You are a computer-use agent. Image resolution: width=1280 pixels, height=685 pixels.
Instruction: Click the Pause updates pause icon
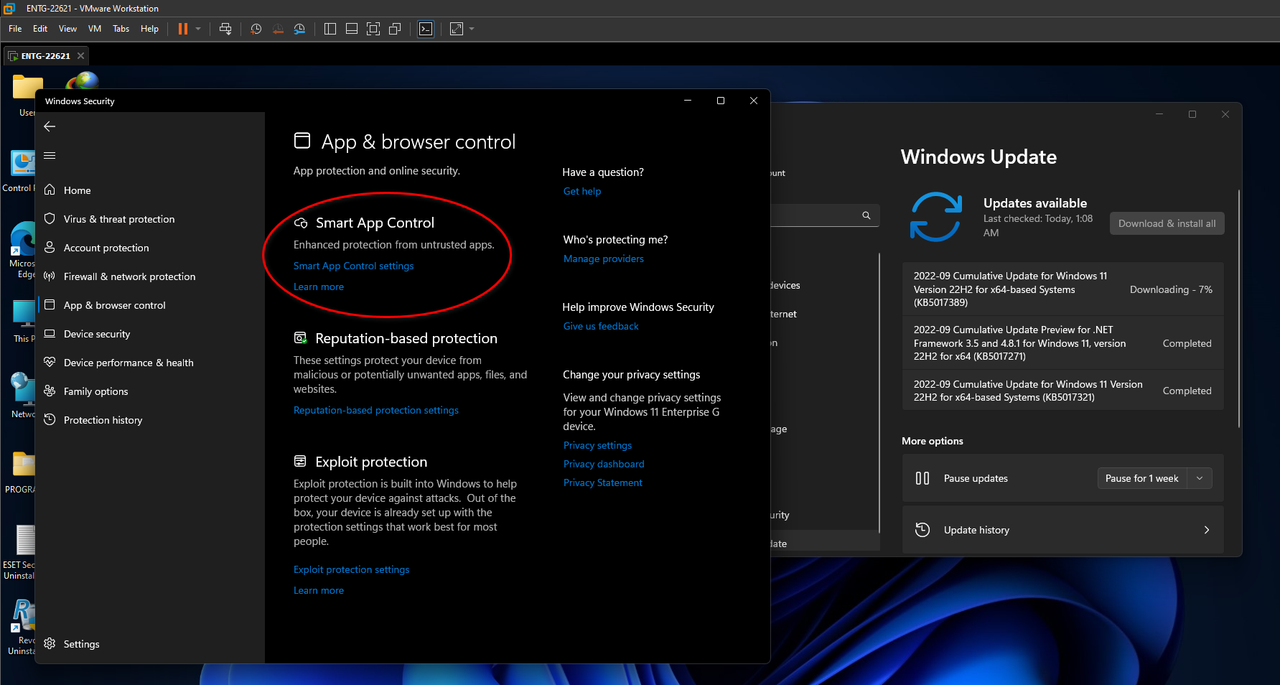(923, 478)
